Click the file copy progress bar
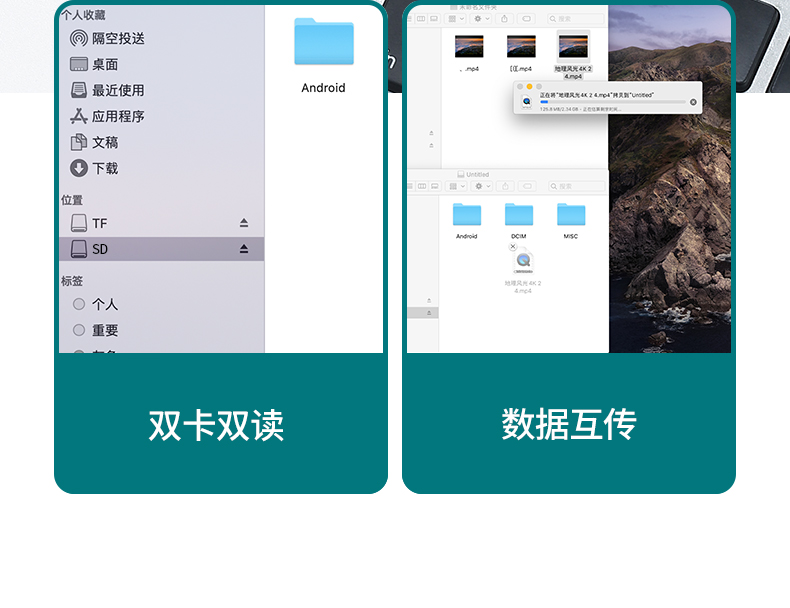790x608 pixels. tap(611, 102)
